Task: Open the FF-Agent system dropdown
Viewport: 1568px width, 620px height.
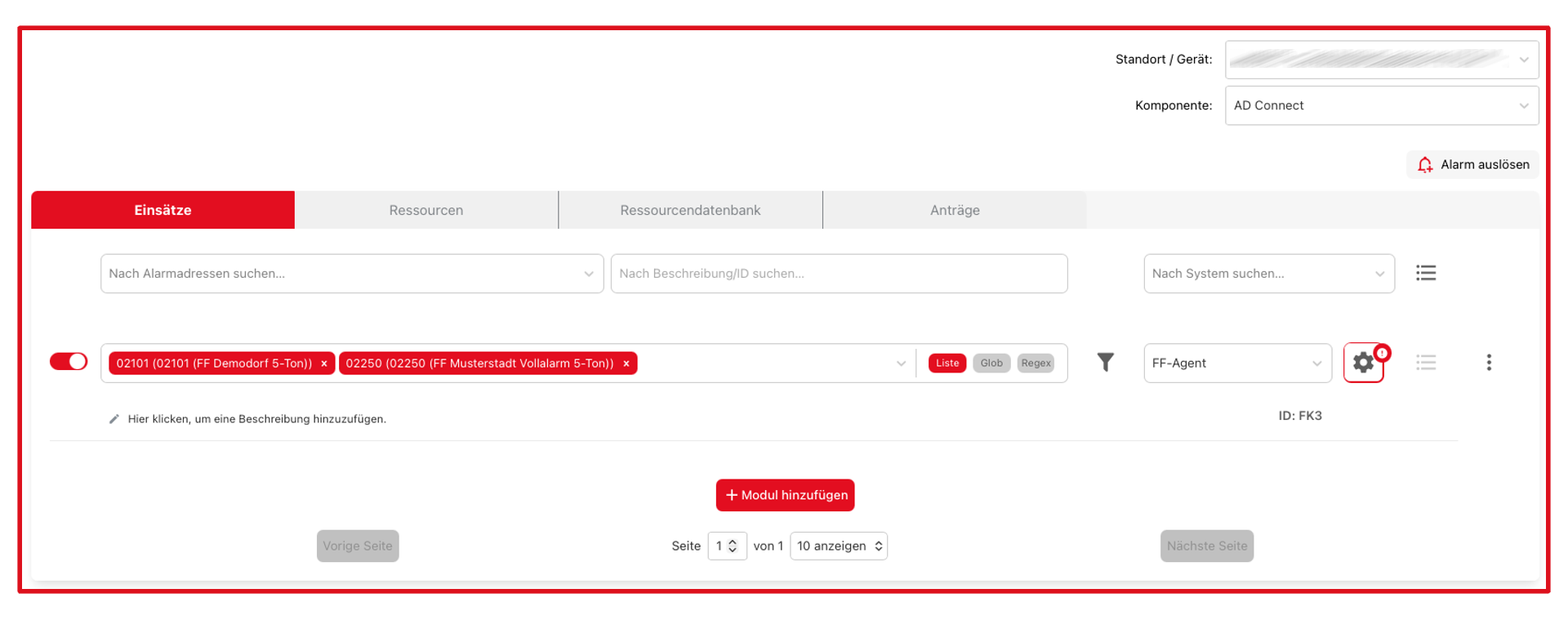Action: click(1237, 364)
